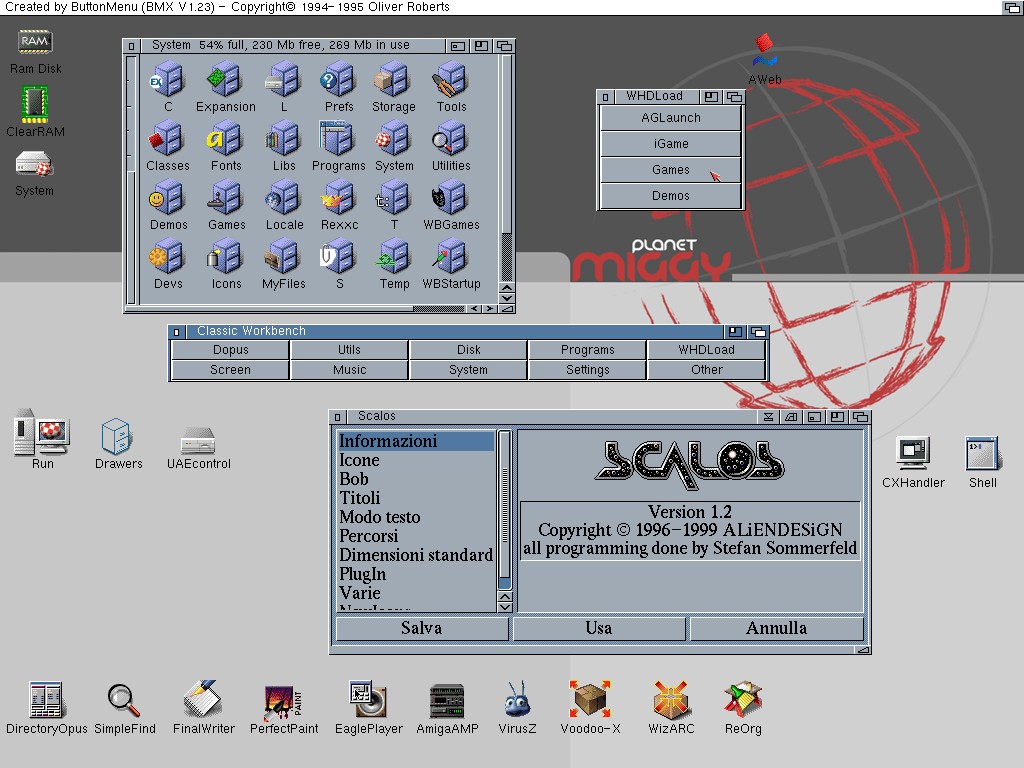Click System window right scroll arrow
Image resolution: width=1024 pixels, height=768 pixels.
tap(488, 309)
